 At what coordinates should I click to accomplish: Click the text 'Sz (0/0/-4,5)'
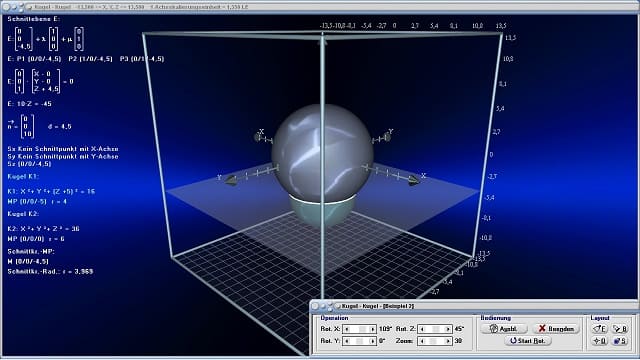29,164
